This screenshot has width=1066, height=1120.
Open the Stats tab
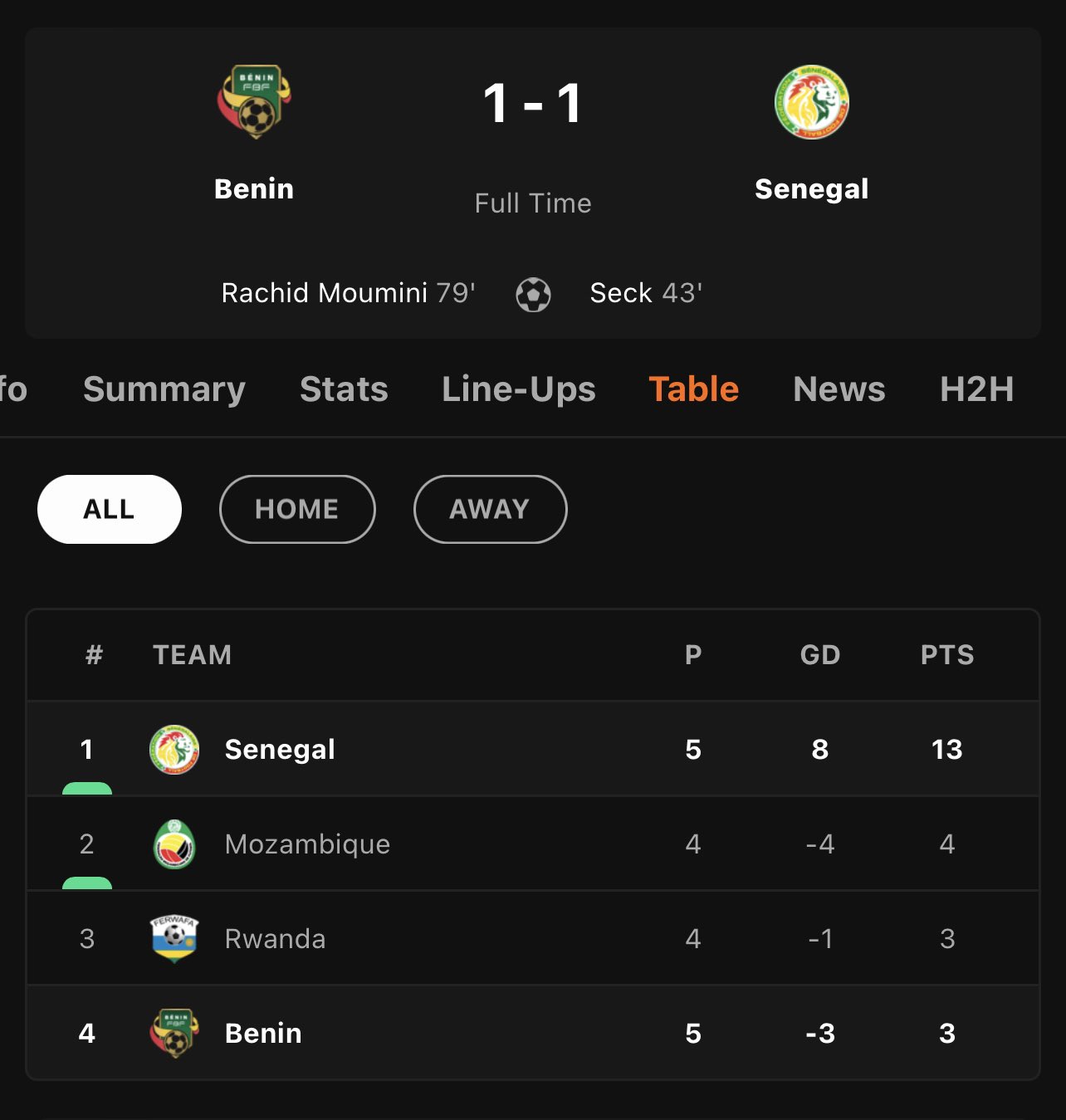344,389
